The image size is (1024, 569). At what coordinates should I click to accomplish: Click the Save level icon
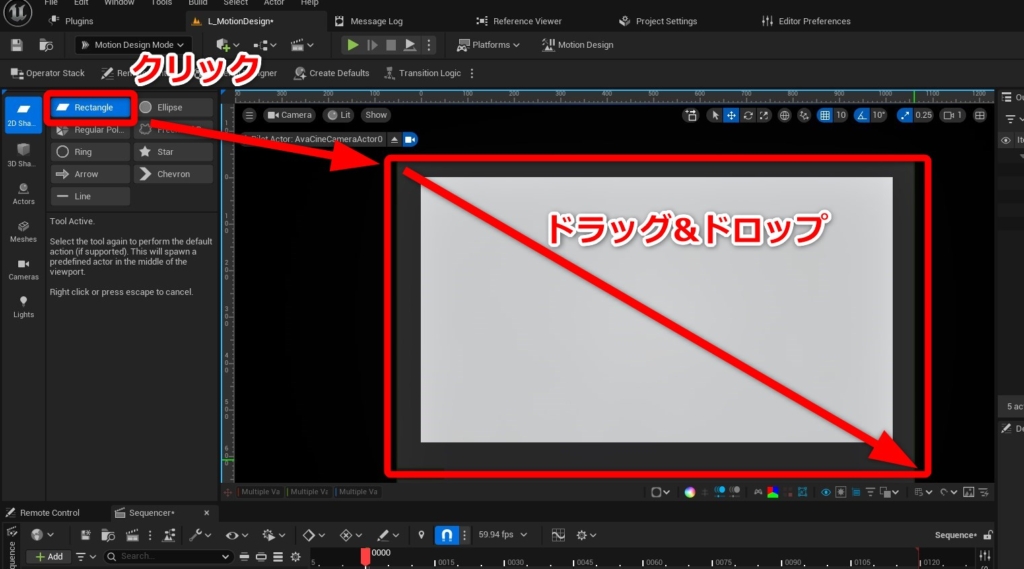(x=16, y=45)
